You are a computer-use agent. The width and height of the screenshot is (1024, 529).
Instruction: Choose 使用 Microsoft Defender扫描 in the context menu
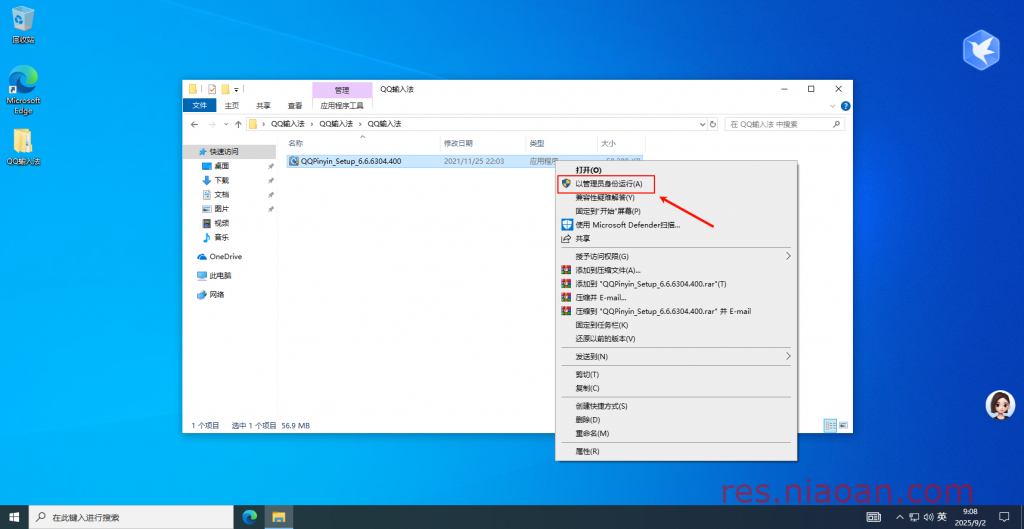[676, 225]
